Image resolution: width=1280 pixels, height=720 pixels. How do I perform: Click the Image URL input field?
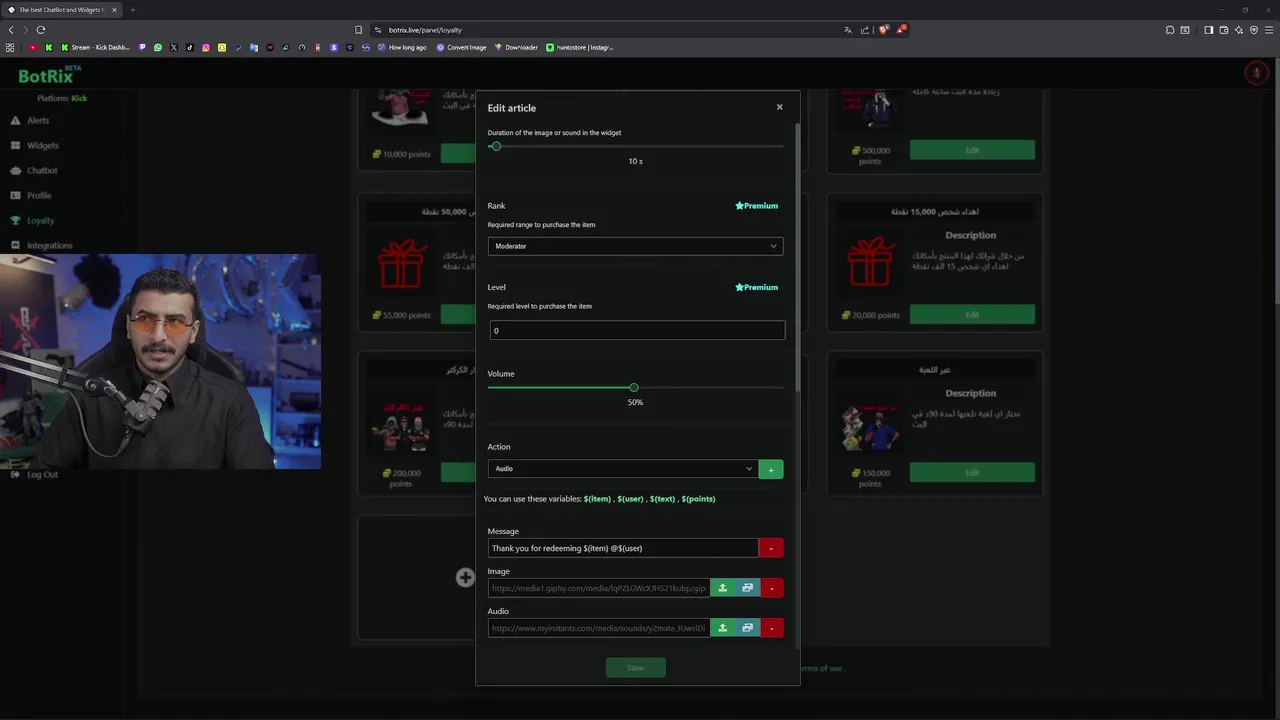click(x=599, y=588)
